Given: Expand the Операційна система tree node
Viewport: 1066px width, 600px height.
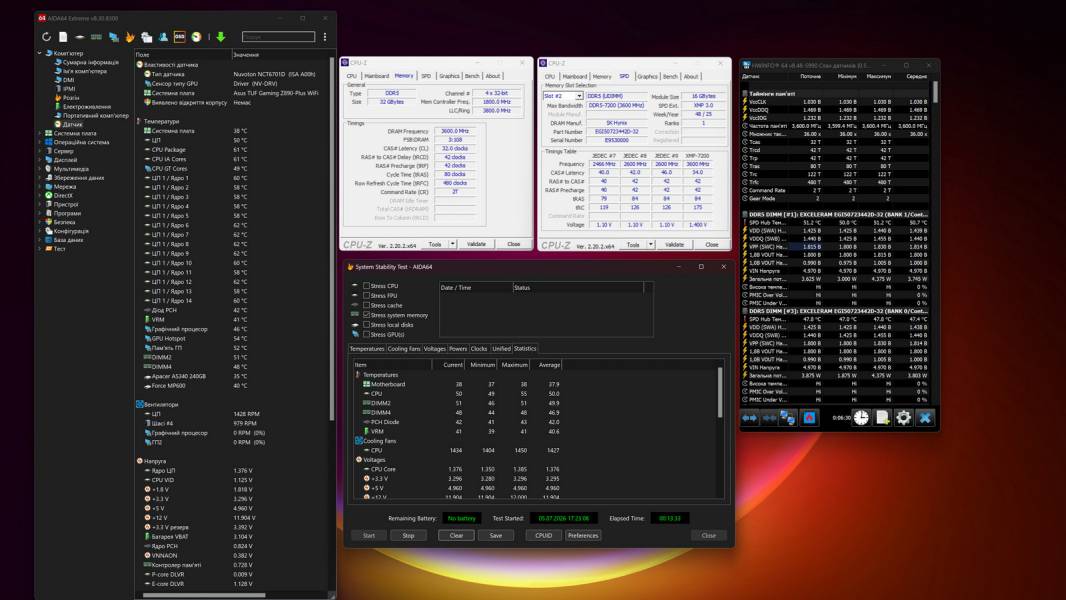Looking at the screenshot, I should [x=39, y=142].
